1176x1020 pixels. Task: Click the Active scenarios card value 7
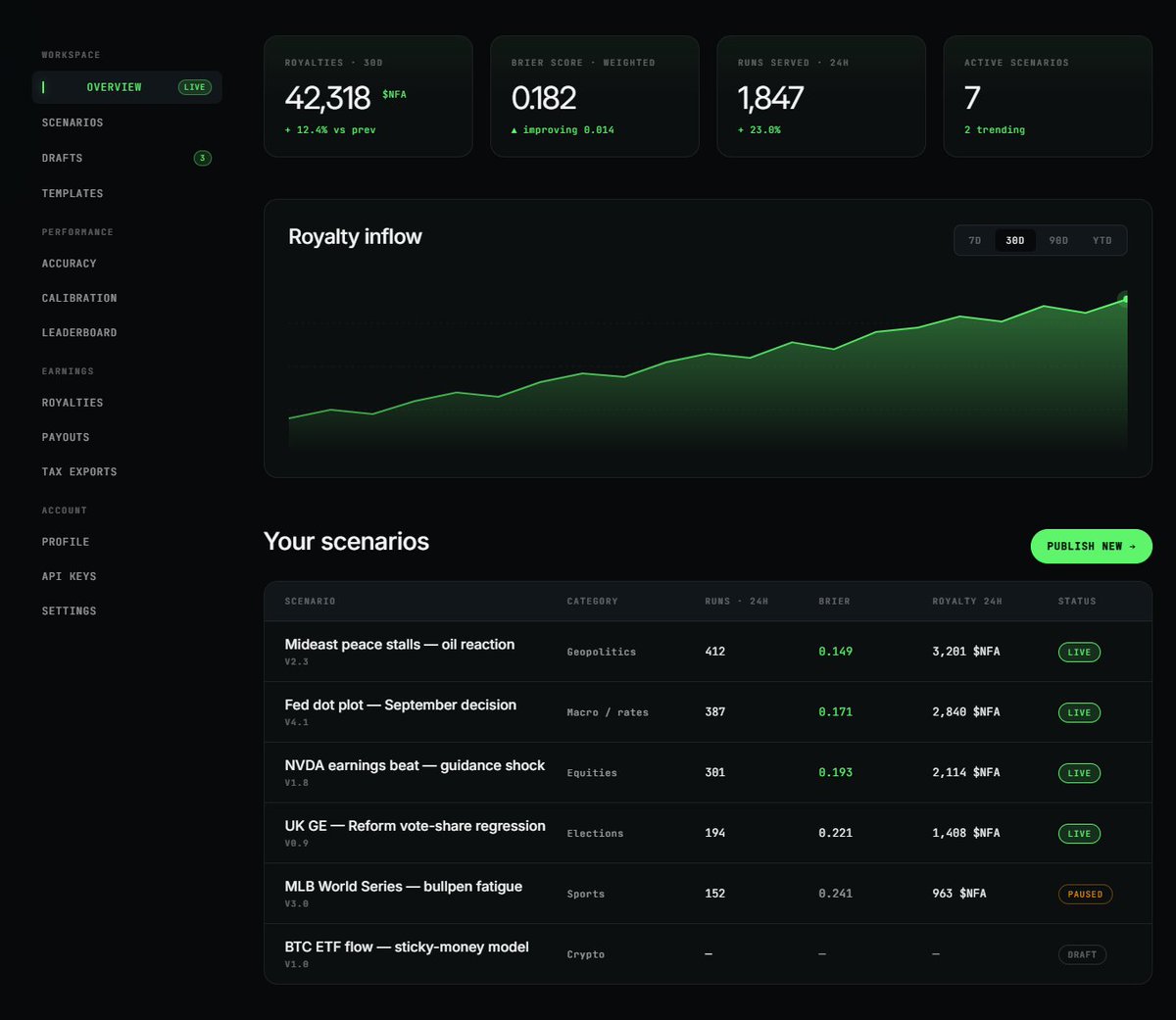[972, 98]
